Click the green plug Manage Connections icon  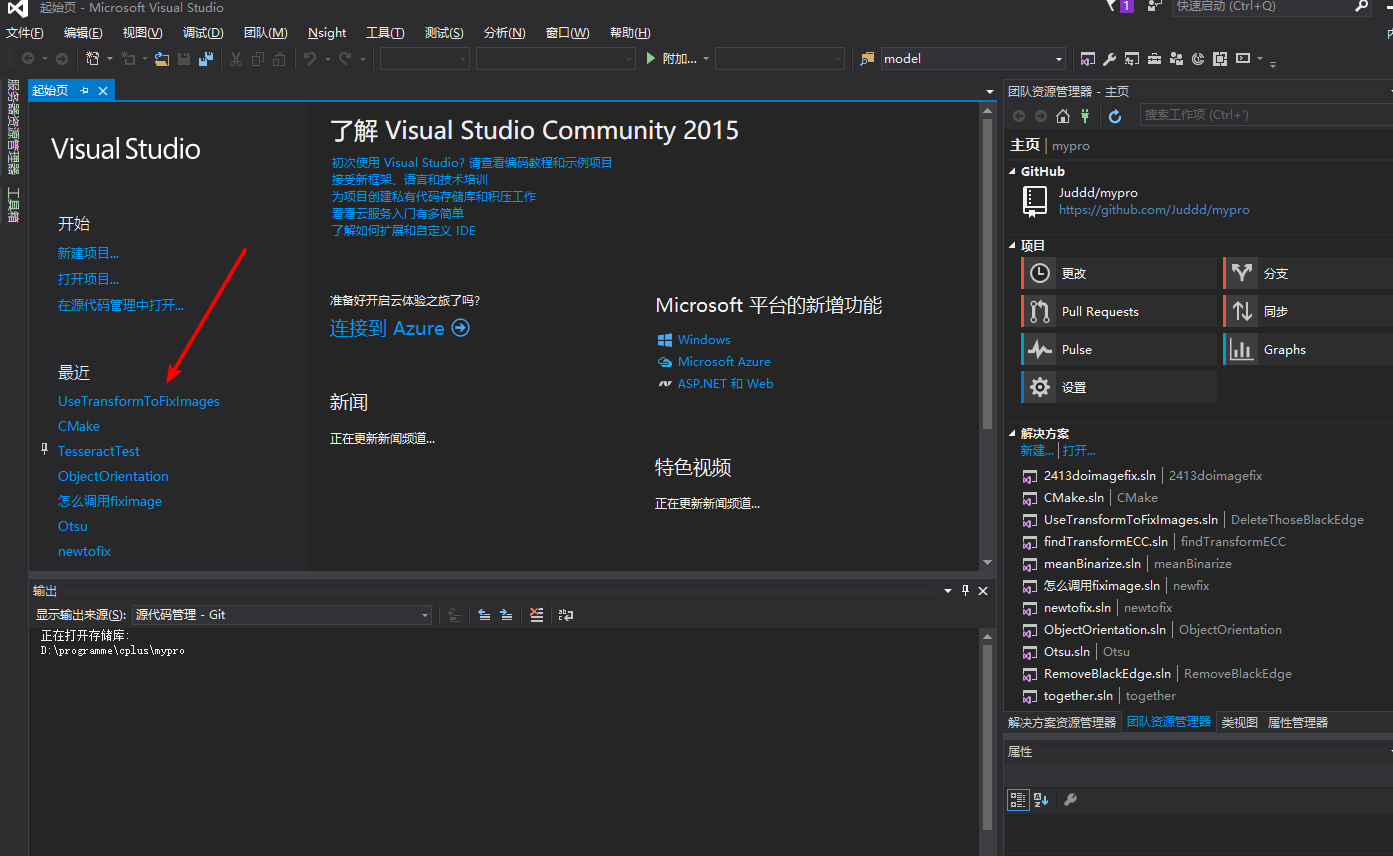1084,116
